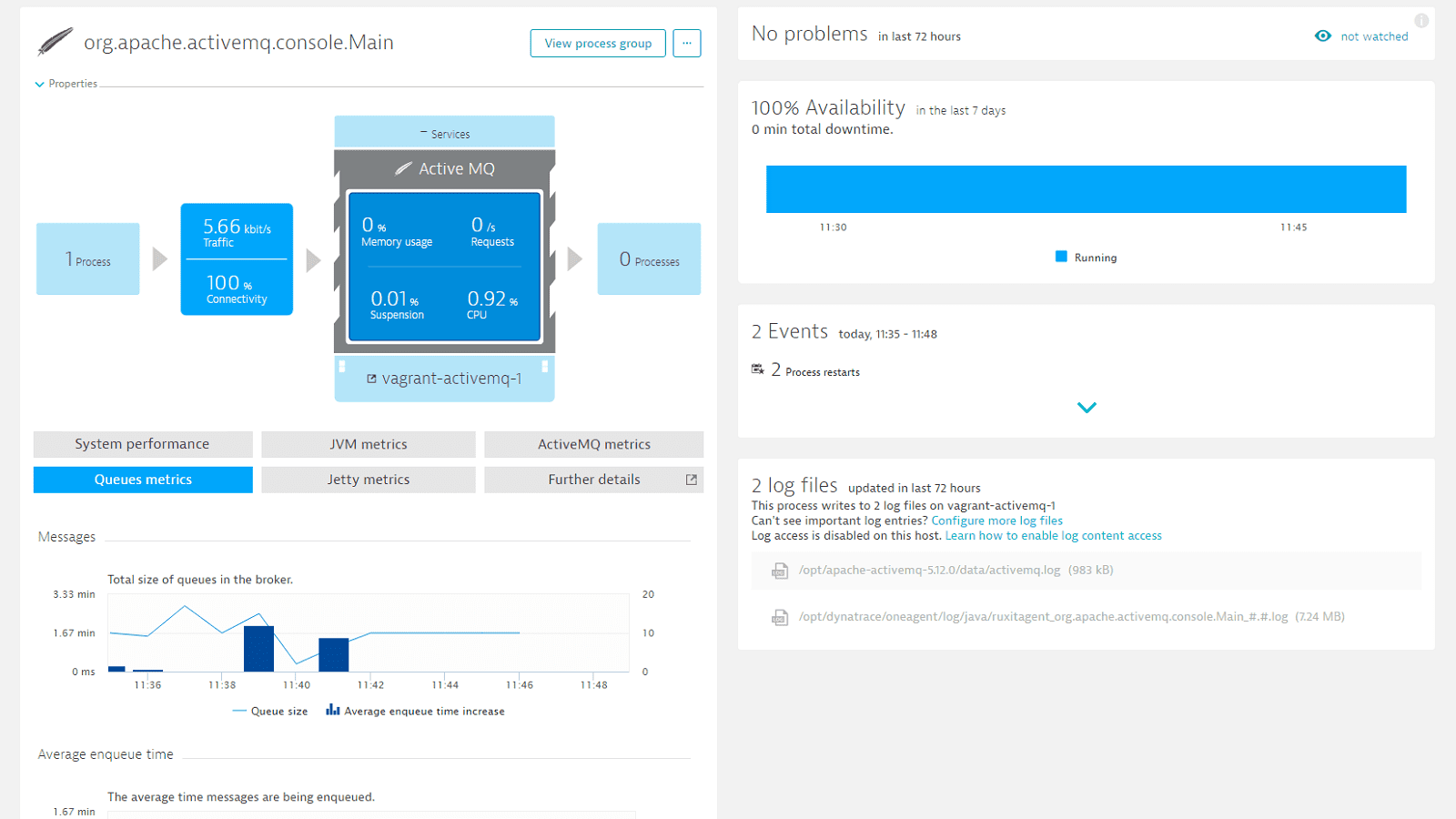The height and width of the screenshot is (819, 1456).
Task: Click the blue Running availability bar
Action: [x=1087, y=189]
